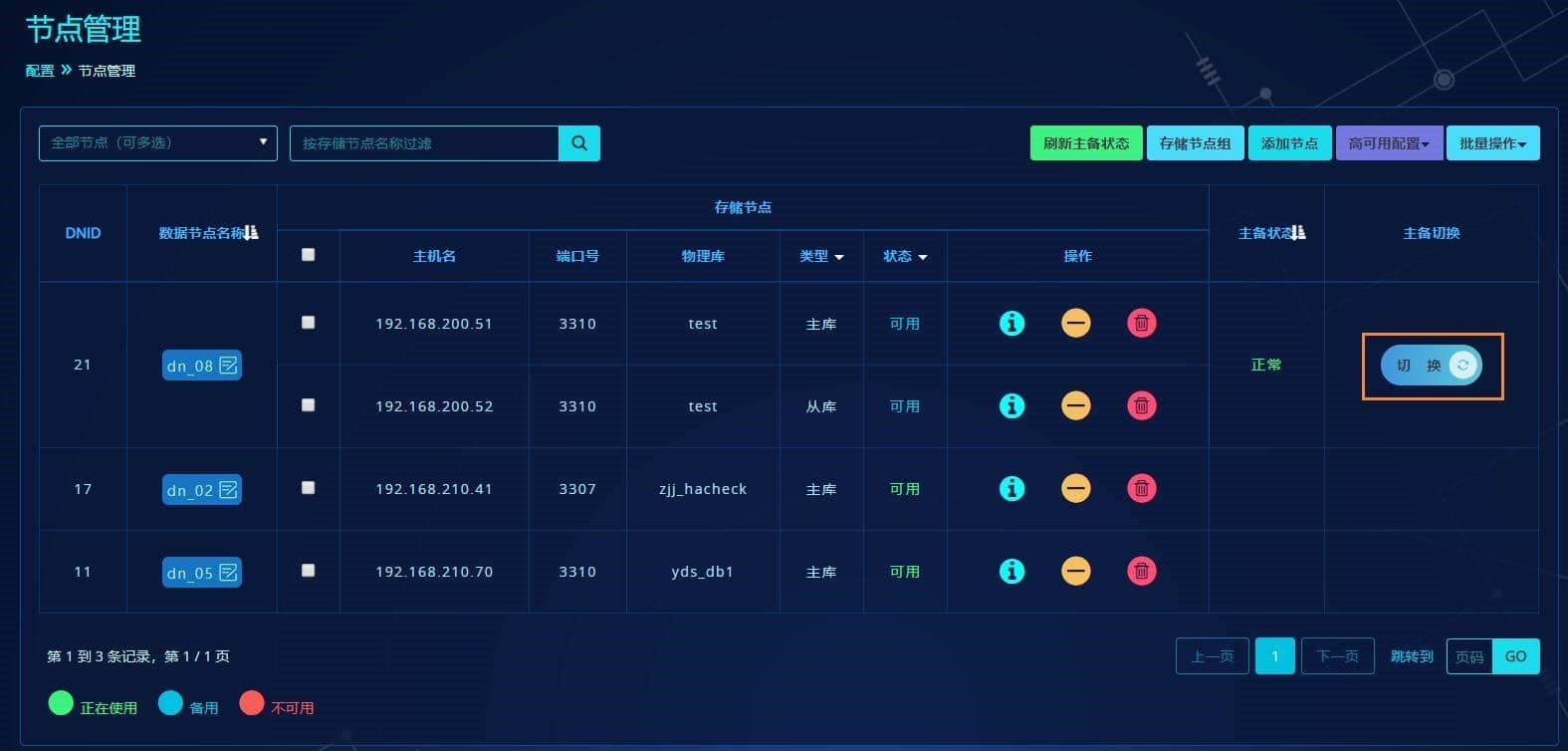This screenshot has width=1568, height=751.
Task: Click the DNID column header
Action: (83, 233)
